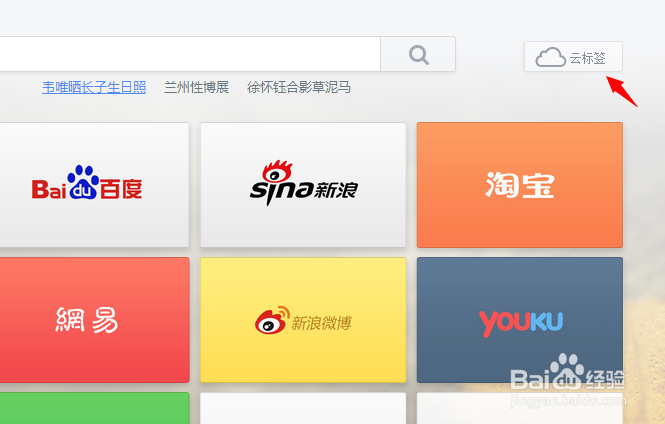Open the Sina 新浪 site tile

pyautogui.click(x=303, y=185)
